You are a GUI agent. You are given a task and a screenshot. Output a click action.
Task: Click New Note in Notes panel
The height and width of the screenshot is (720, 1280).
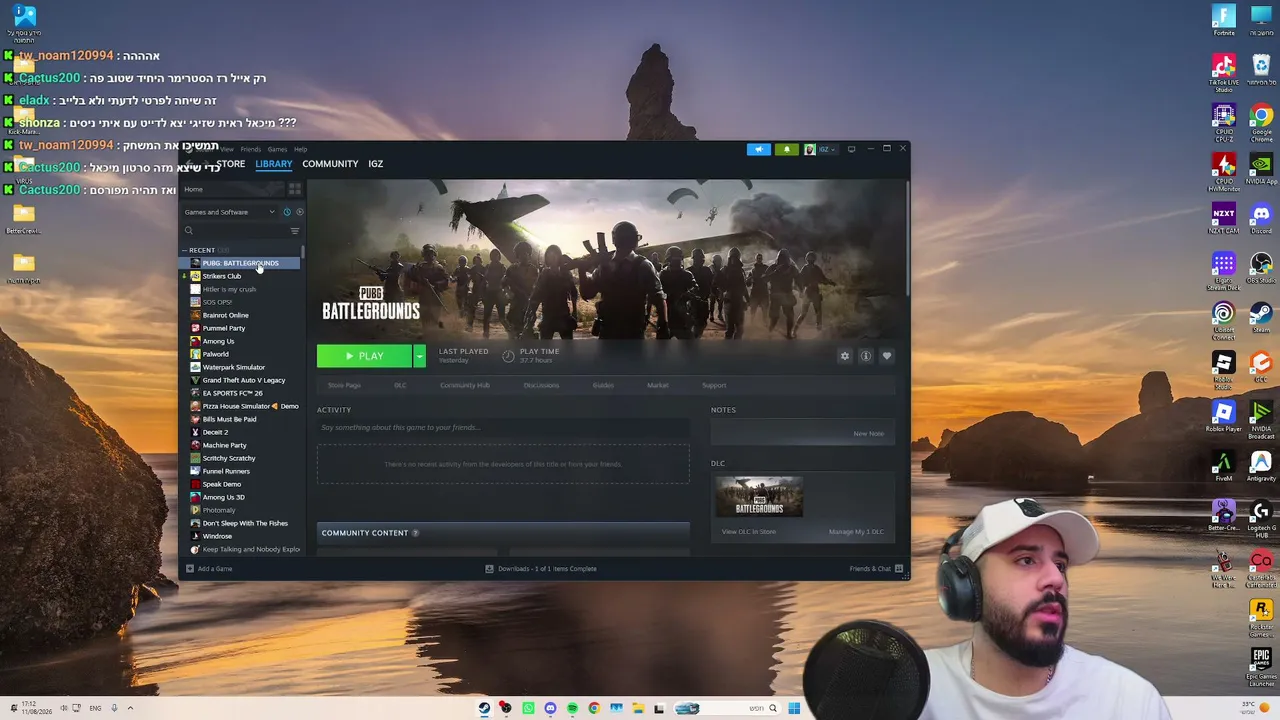pos(868,434)
